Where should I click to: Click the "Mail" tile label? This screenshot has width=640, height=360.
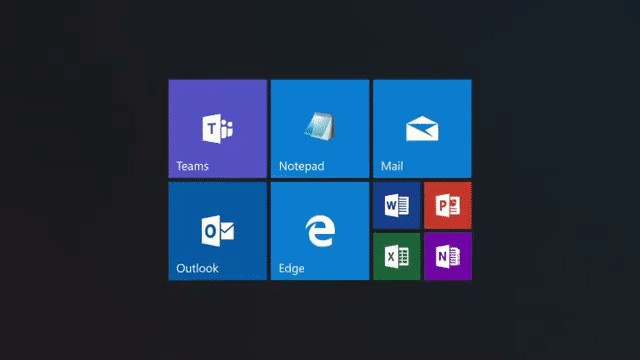click(392, 166)
